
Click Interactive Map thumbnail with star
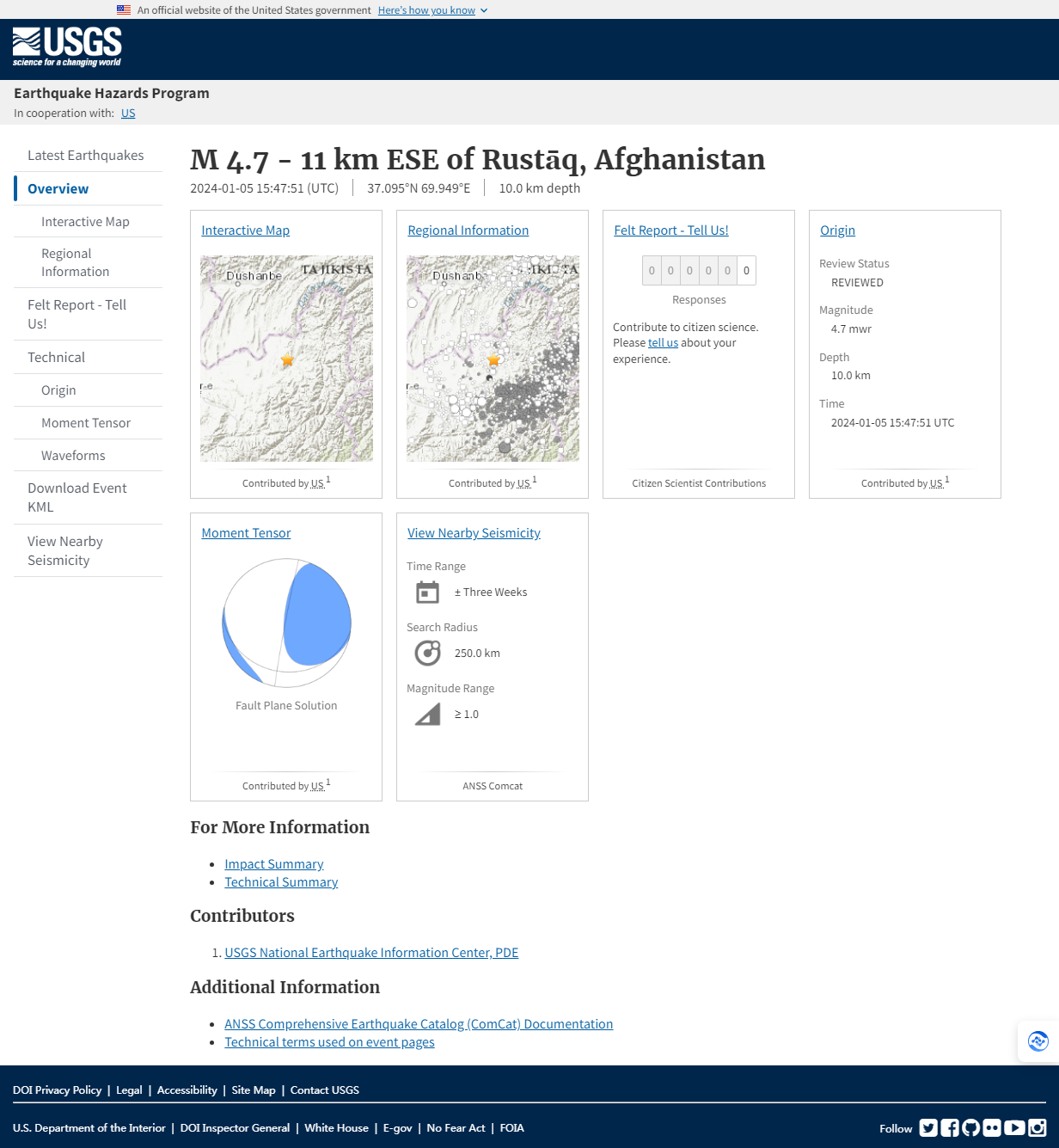tap(286, 359)
